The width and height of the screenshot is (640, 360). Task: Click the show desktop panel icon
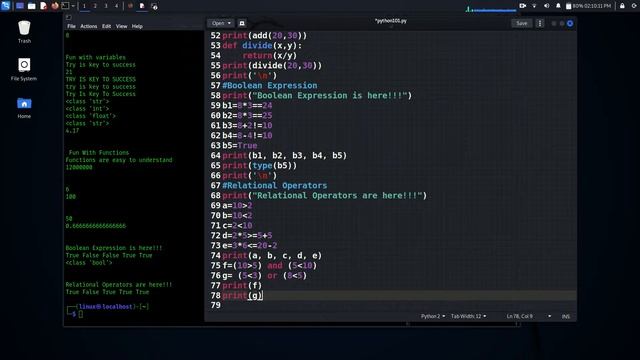(x=20, y=6)
